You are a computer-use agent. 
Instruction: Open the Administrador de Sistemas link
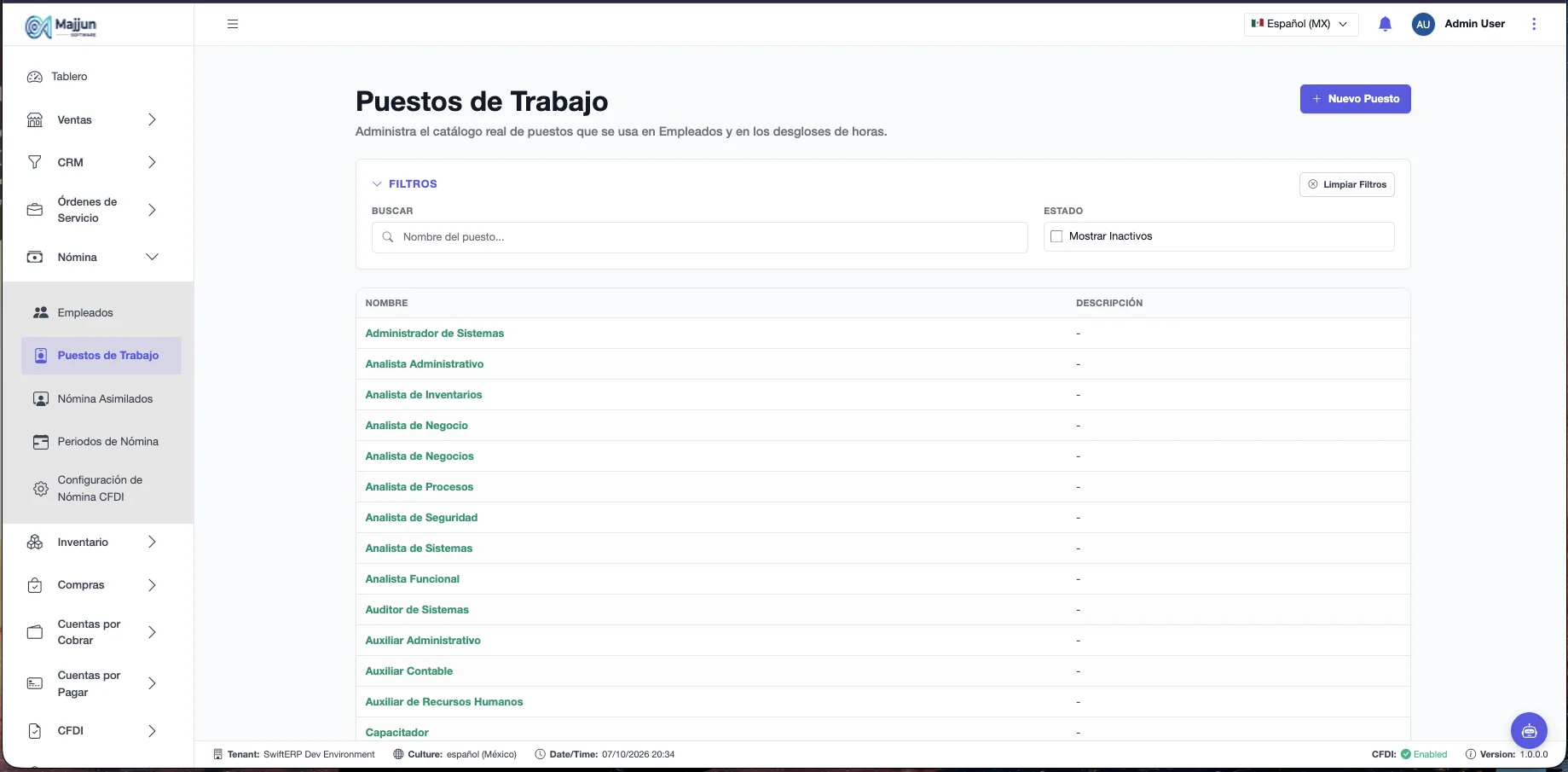click(435, 334)
